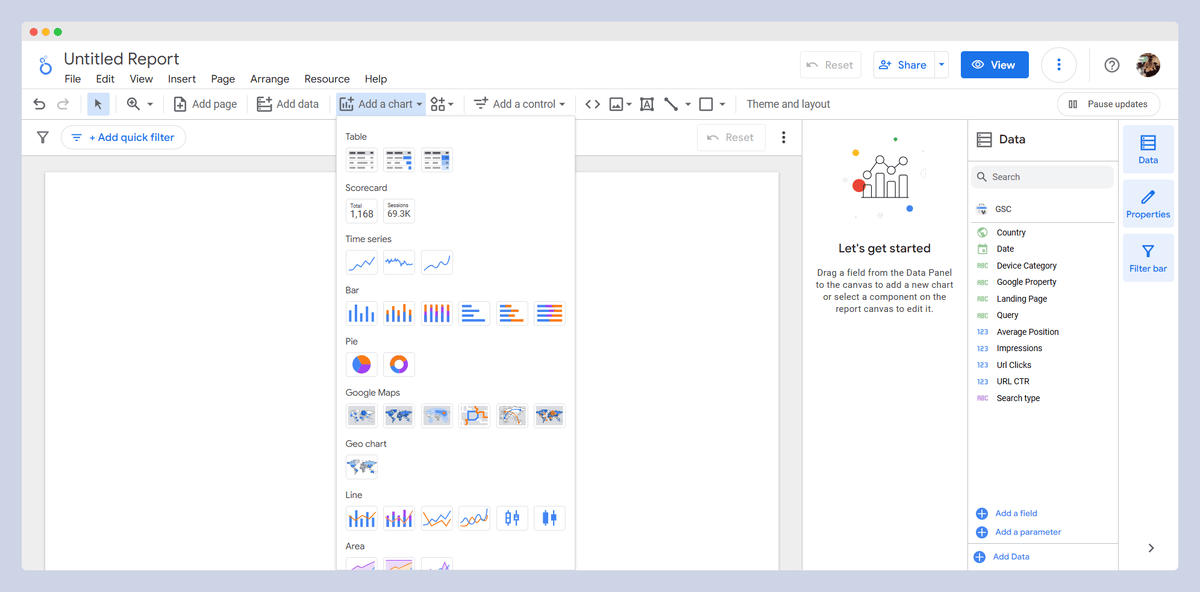Open the Help question mark icon
This screenshot has width=1200, height=592.
coord(1112,65)
